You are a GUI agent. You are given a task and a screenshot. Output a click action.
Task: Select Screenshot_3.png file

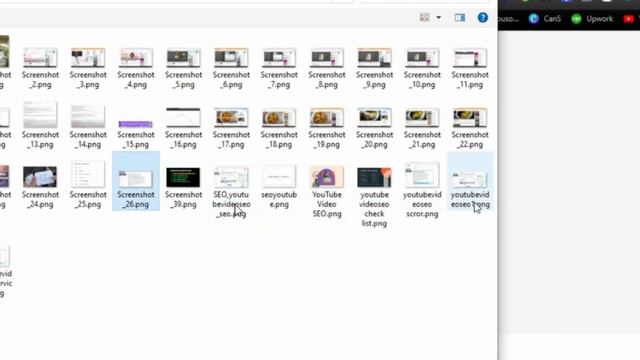(88, 68)
